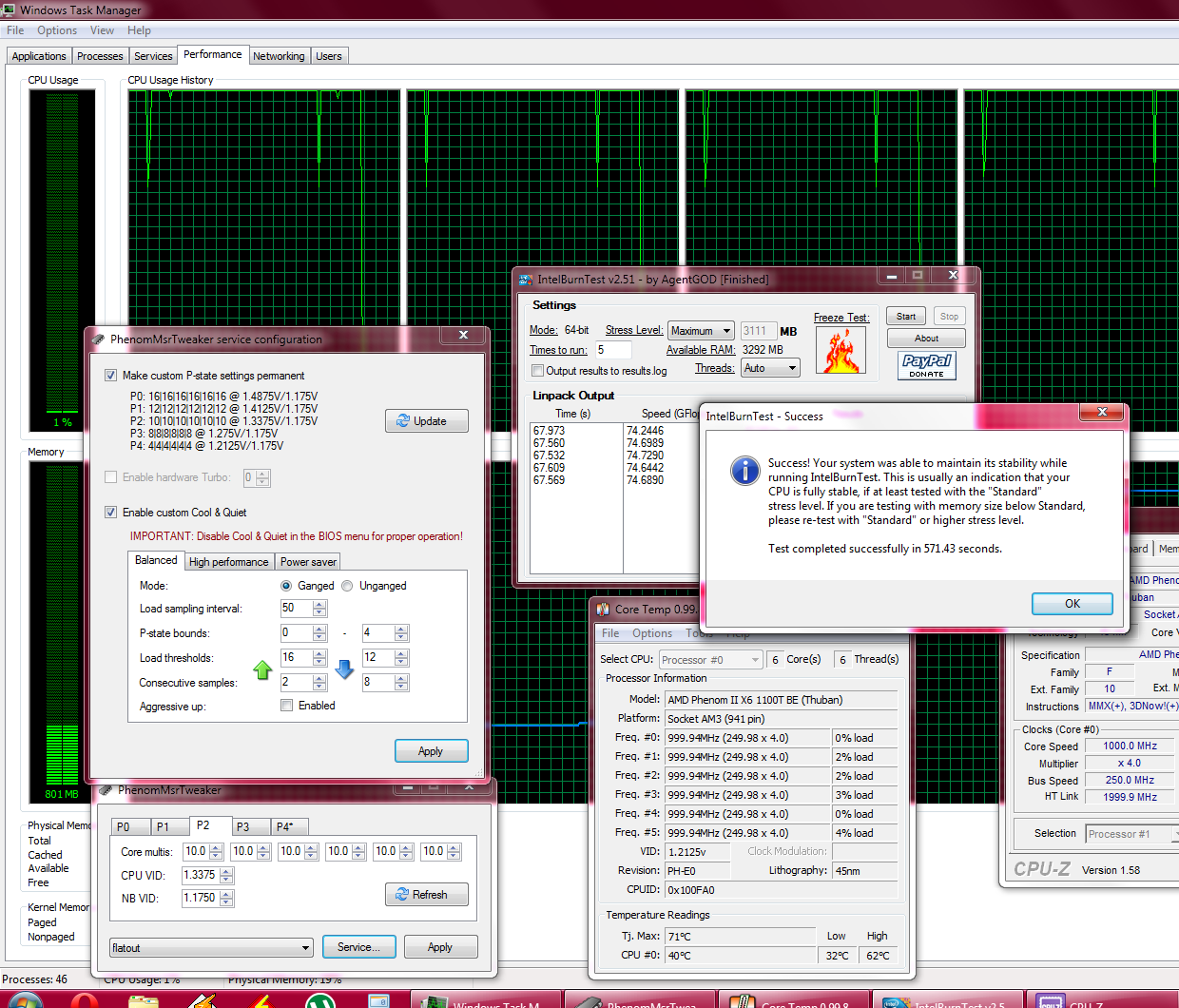The width and height of the screenshot is (1179, 1008).
Task: Click the Core Temp window title icon
Action: tap(603, 610)
